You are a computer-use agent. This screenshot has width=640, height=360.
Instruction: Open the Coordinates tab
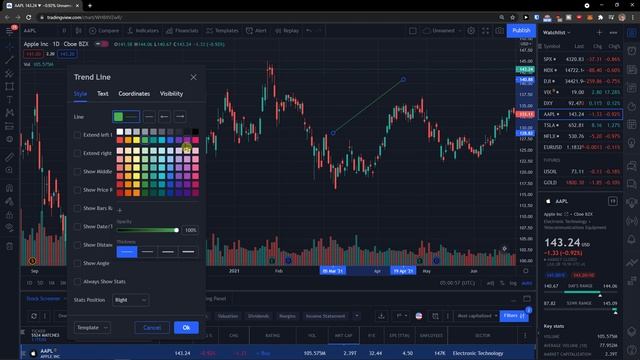[134, 93]
